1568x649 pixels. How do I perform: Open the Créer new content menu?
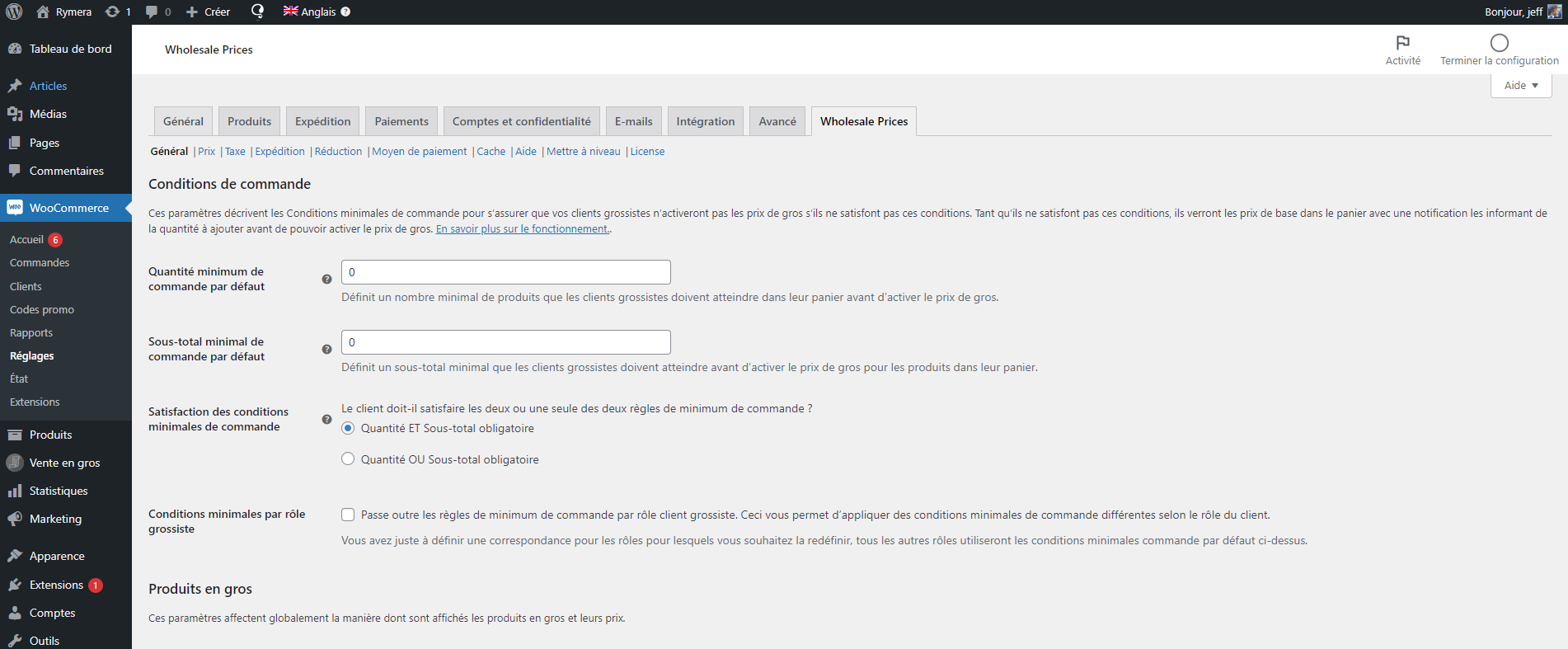point(209,12)
